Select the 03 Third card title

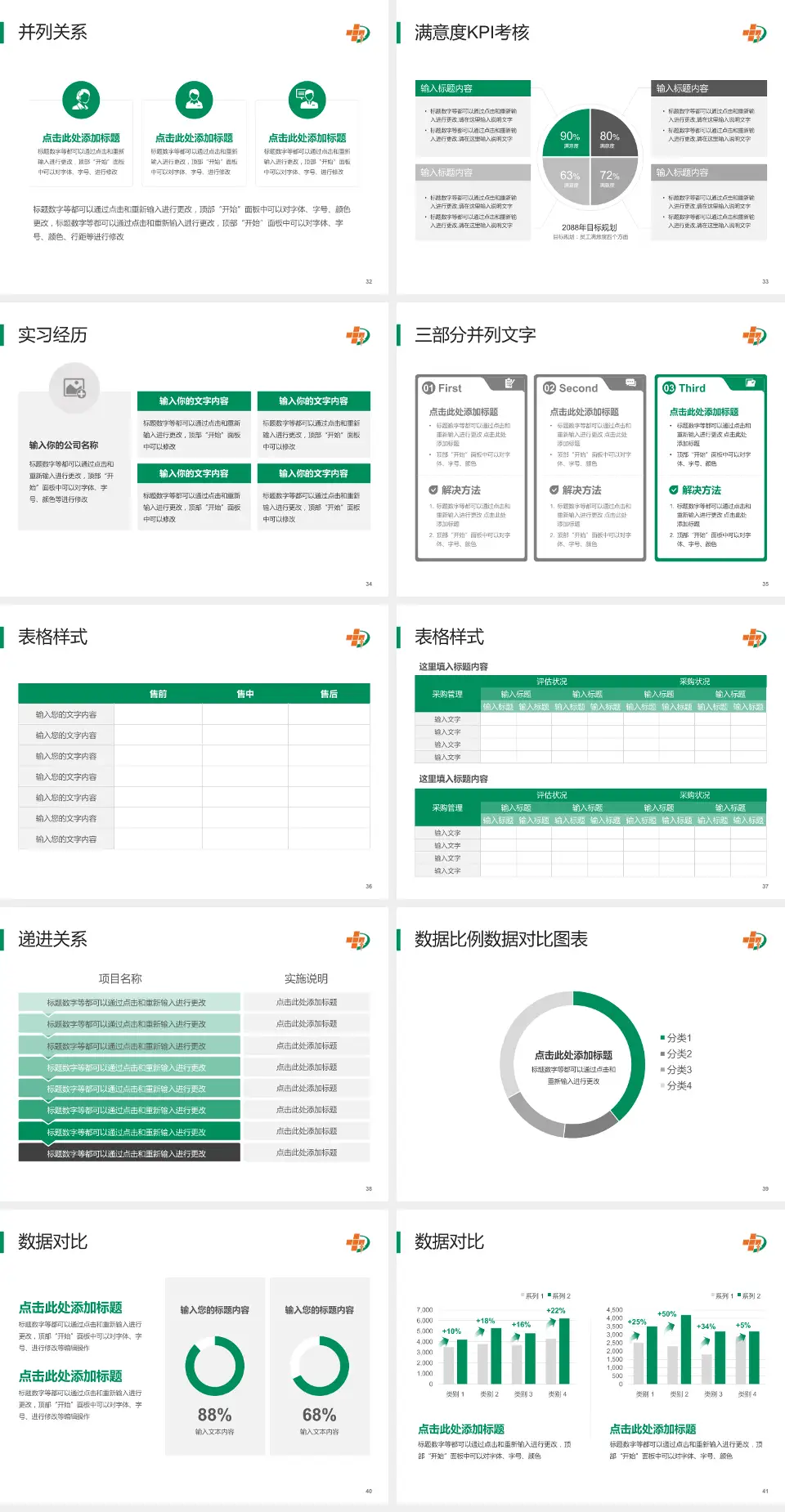[685, 388]
